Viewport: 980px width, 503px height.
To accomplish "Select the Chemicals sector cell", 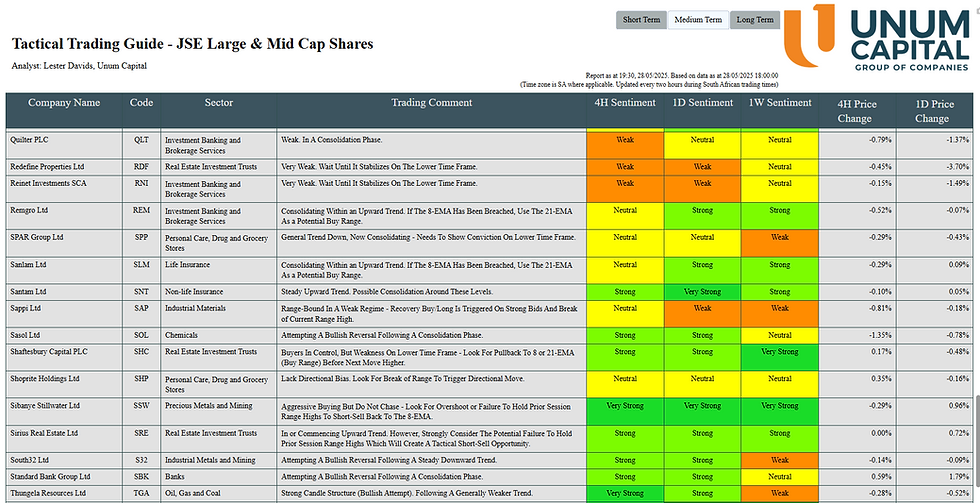I will (218, 336).
